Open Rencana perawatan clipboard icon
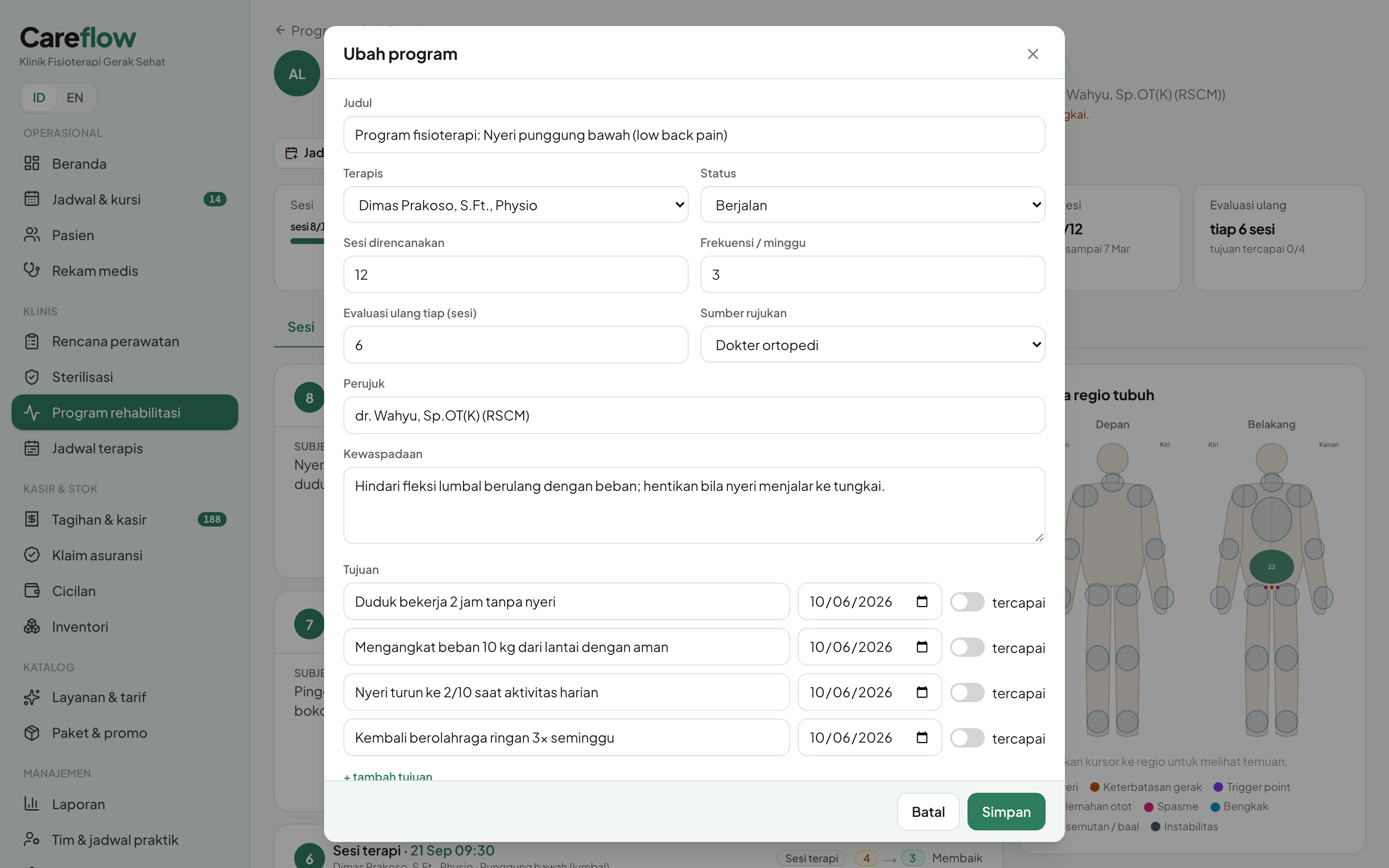This screenshot has height=868, width=1389. pyautogui.click(x=31, y=341)
